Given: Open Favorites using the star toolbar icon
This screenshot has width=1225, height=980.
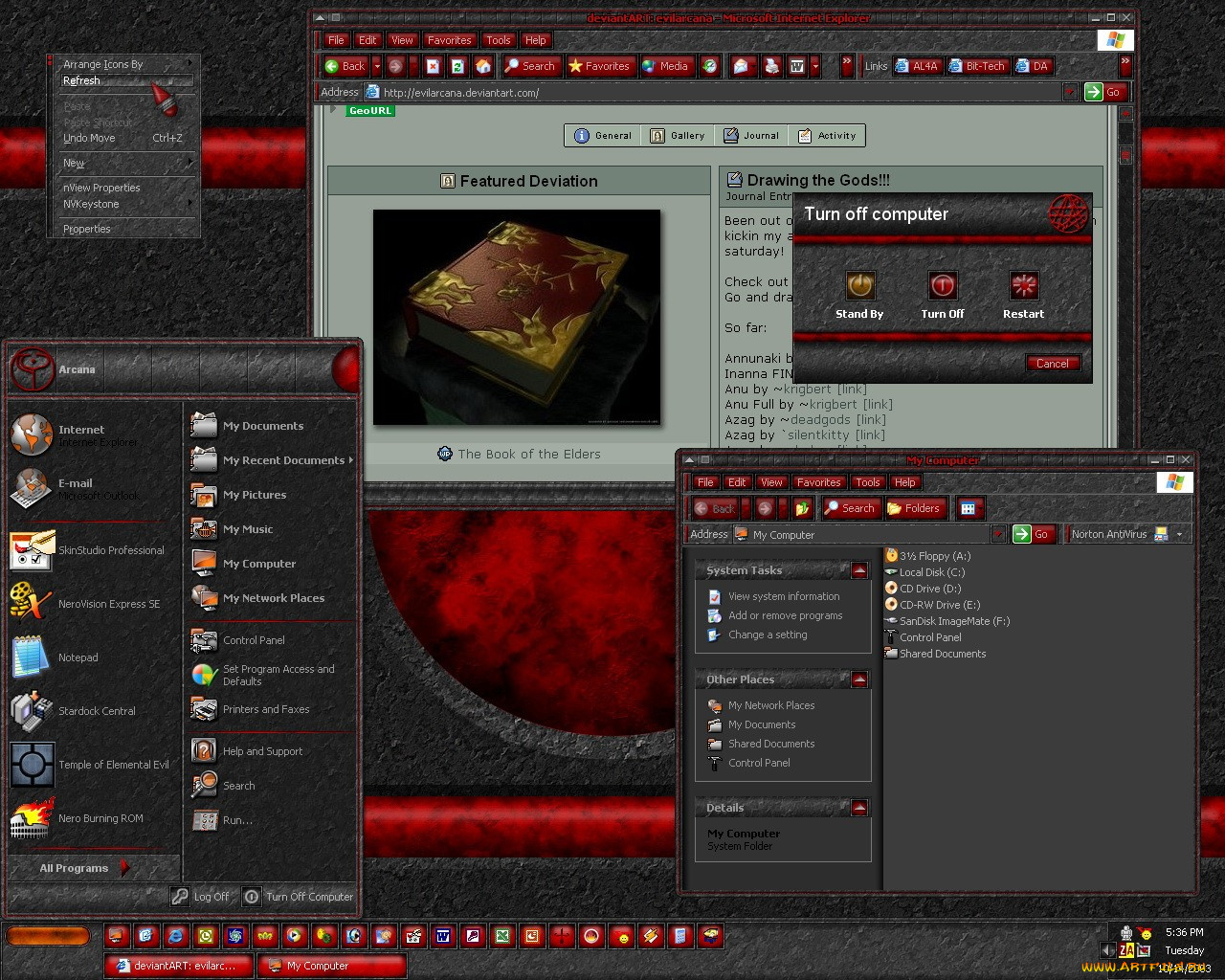Looking at the screenshot, I should (x=600, y=65).
